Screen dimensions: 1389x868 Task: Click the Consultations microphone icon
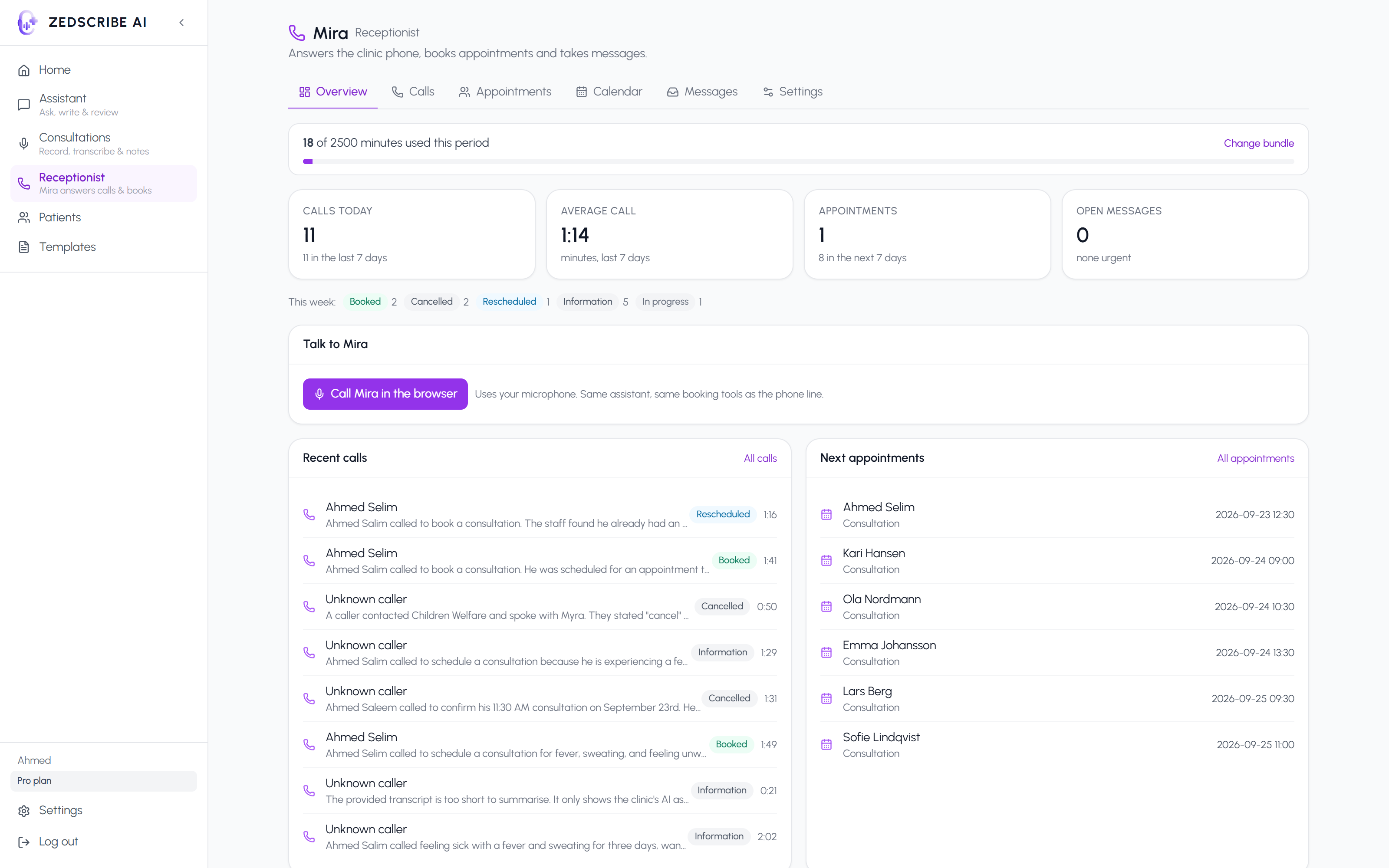coord(23,144)
